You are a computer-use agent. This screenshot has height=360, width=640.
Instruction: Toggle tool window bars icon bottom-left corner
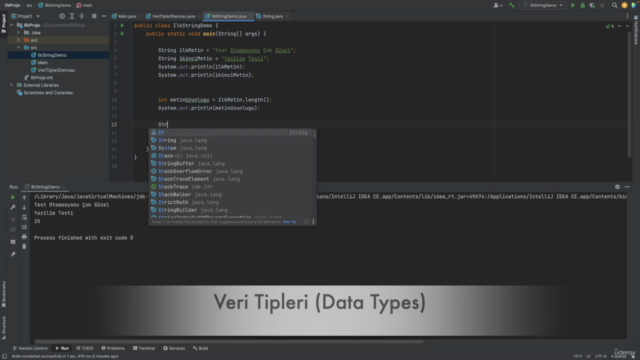[4, 356]
